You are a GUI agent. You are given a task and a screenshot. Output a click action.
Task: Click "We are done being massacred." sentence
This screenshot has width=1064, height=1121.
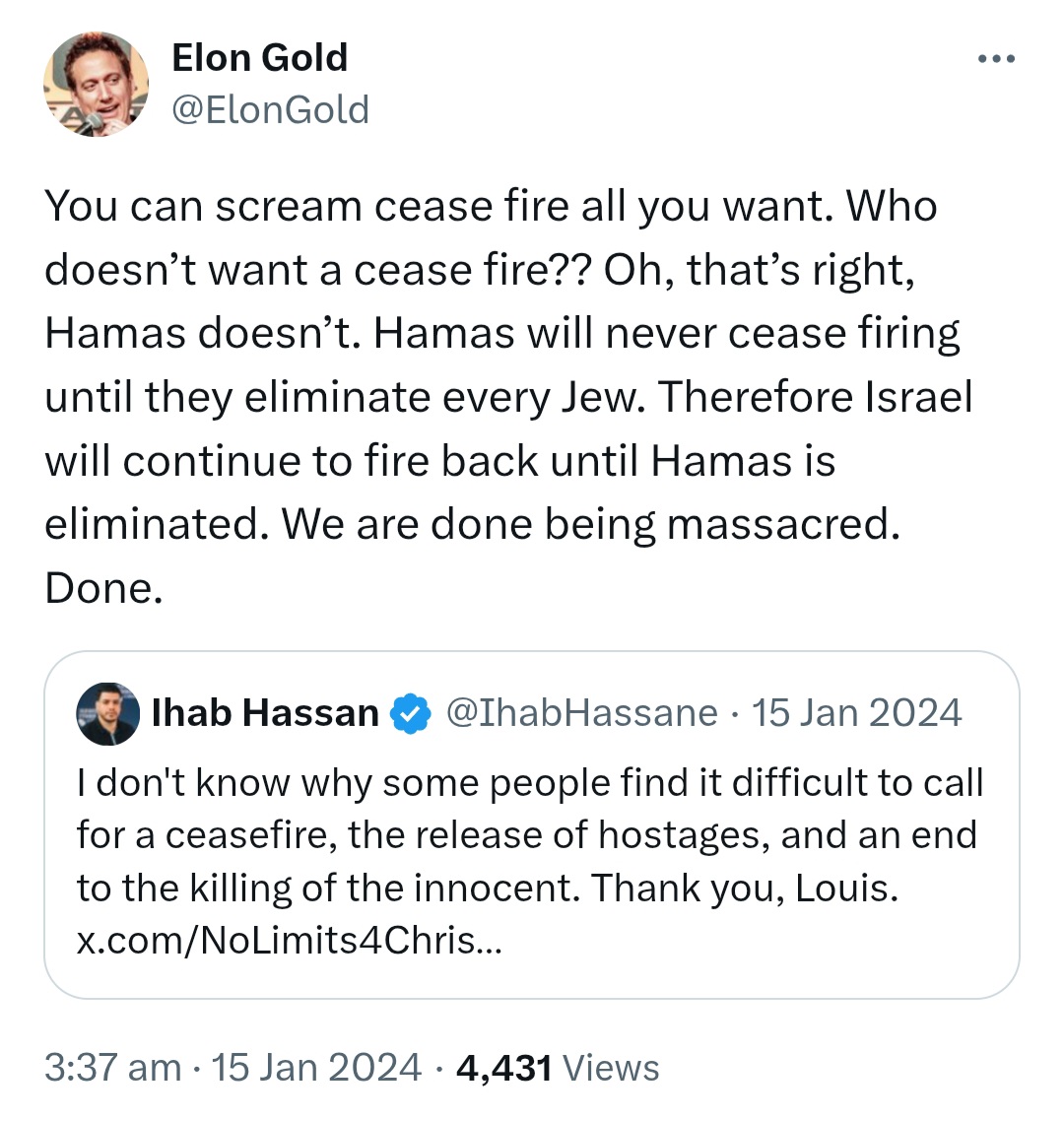pos(591,525)
